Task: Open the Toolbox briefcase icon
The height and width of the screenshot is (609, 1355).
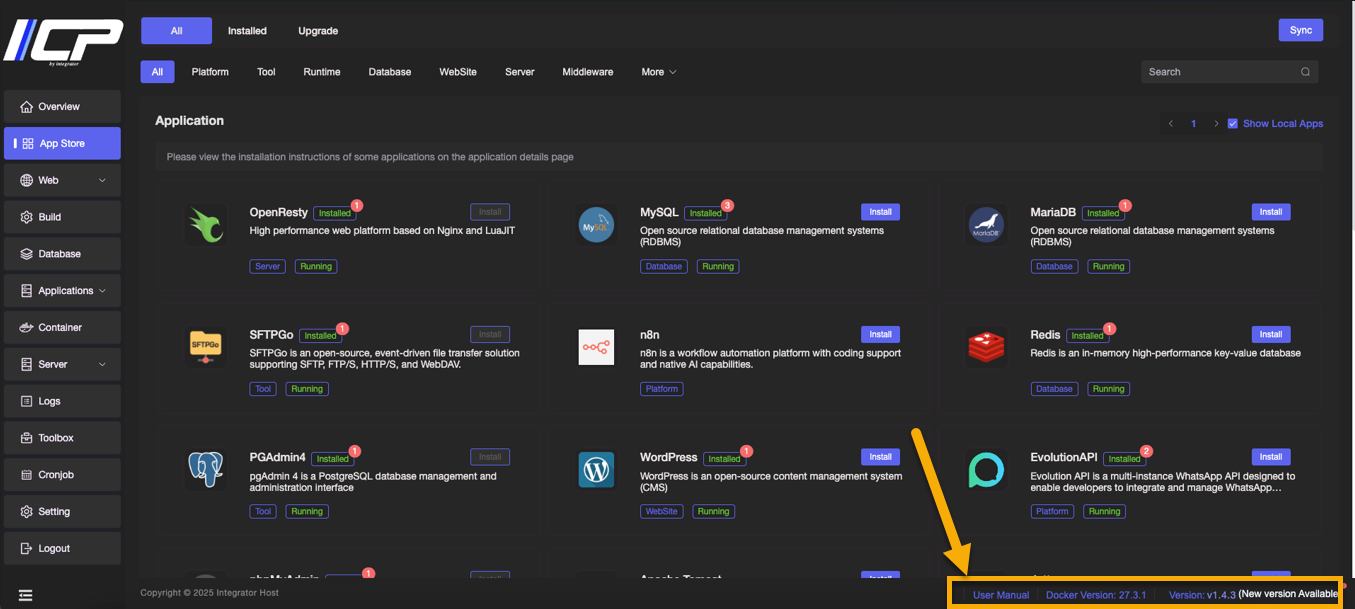Action: pos(26,438)
